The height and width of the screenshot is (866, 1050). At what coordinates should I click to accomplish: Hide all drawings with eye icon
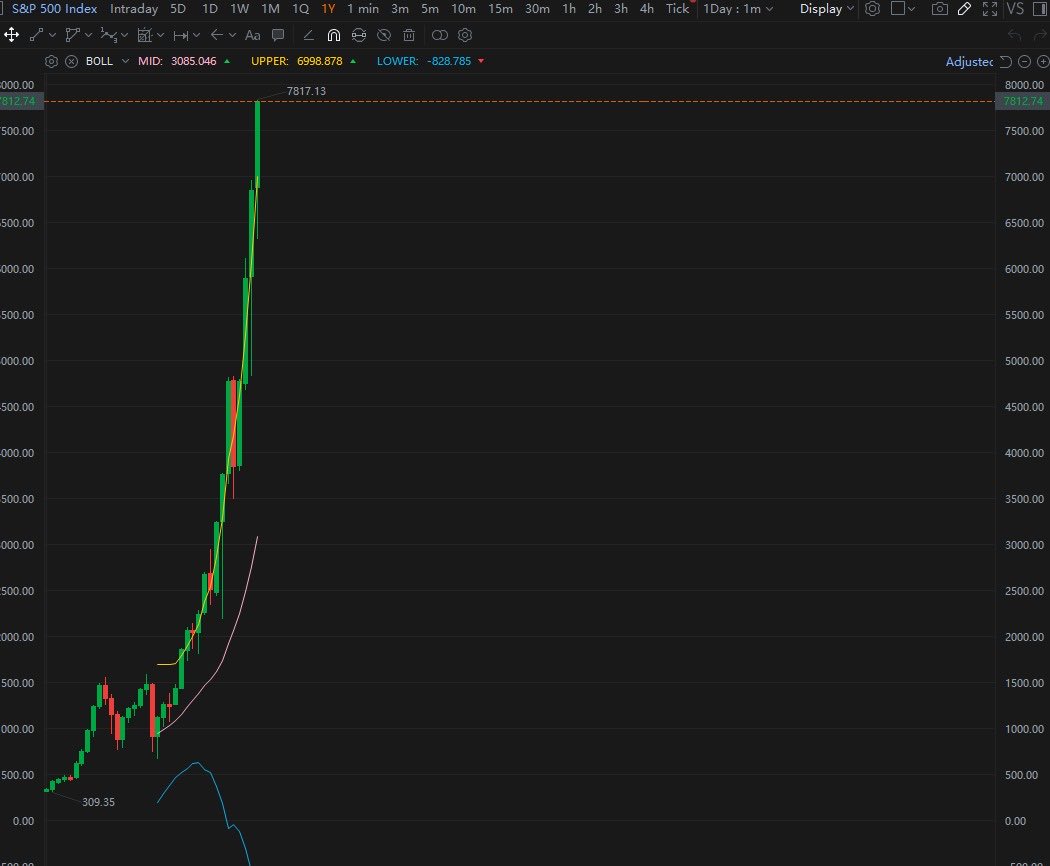pos(384,35)
